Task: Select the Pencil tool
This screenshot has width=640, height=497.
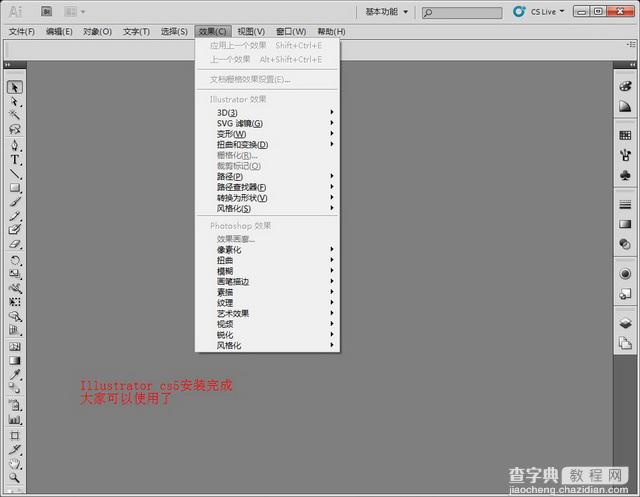Action: point(15,216)
